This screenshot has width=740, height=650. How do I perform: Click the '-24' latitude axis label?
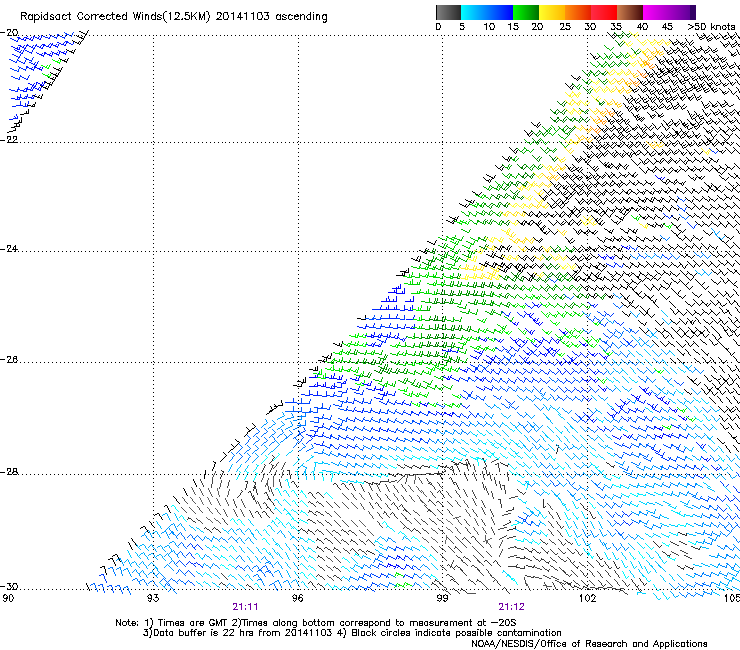pyautogui.click(x=9, y=249)
